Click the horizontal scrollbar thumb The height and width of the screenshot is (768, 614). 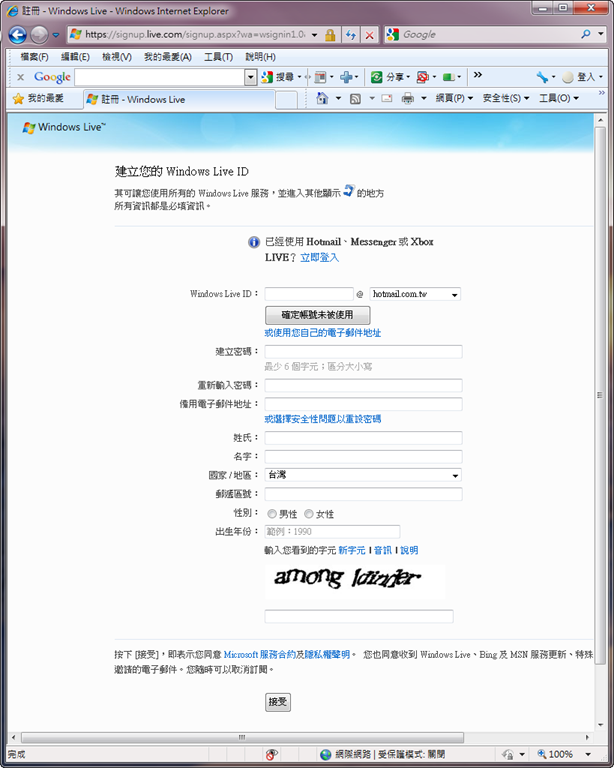pos(242,737)
